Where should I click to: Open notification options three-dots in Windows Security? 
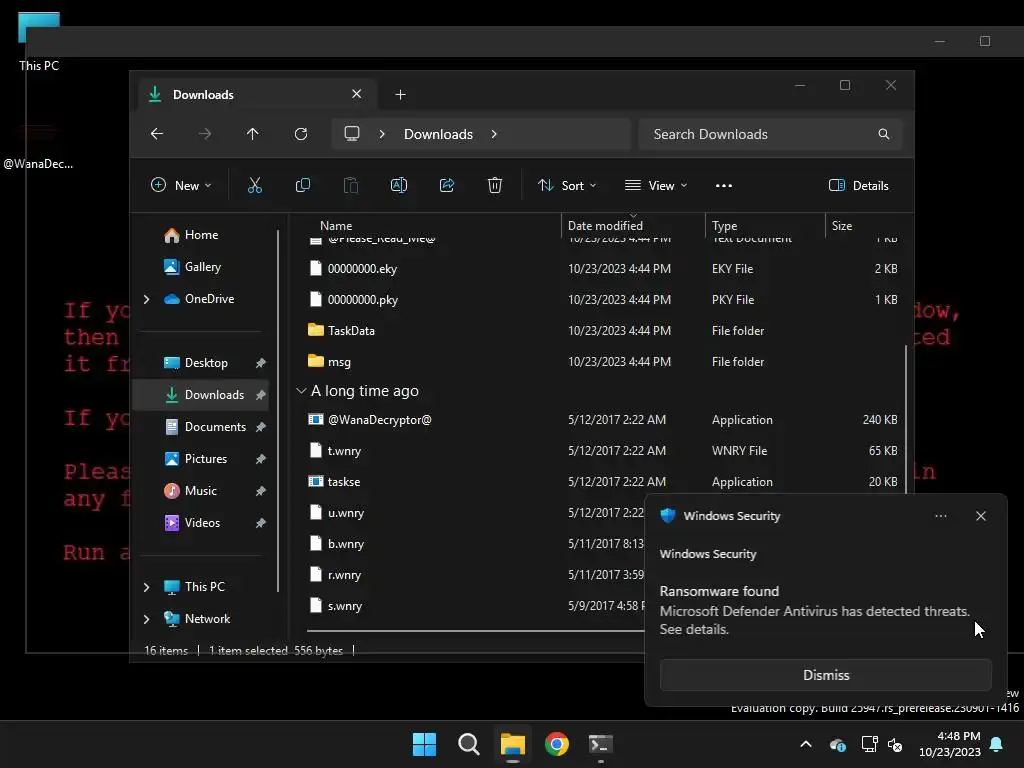click(941, 516)
